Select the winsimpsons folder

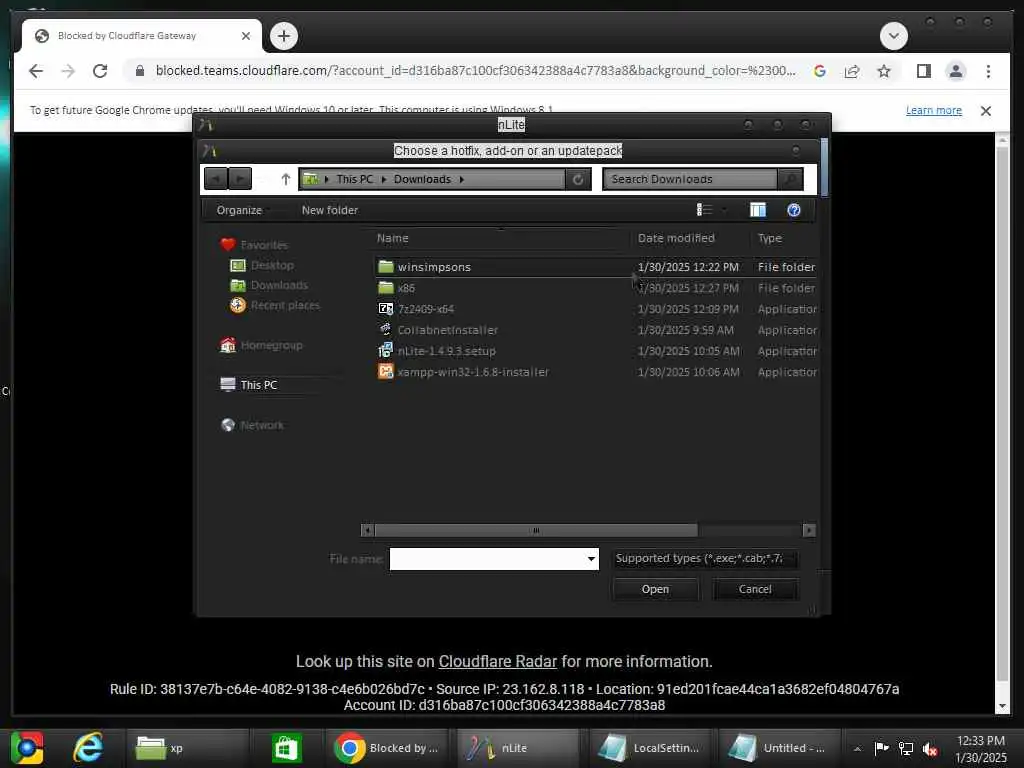434,267
